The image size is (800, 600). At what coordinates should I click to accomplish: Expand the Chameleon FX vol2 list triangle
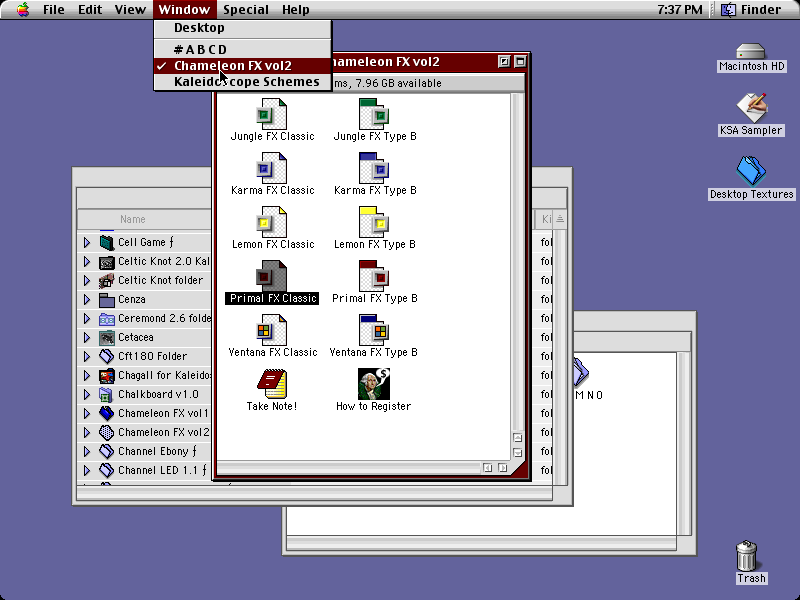[87, 433]
